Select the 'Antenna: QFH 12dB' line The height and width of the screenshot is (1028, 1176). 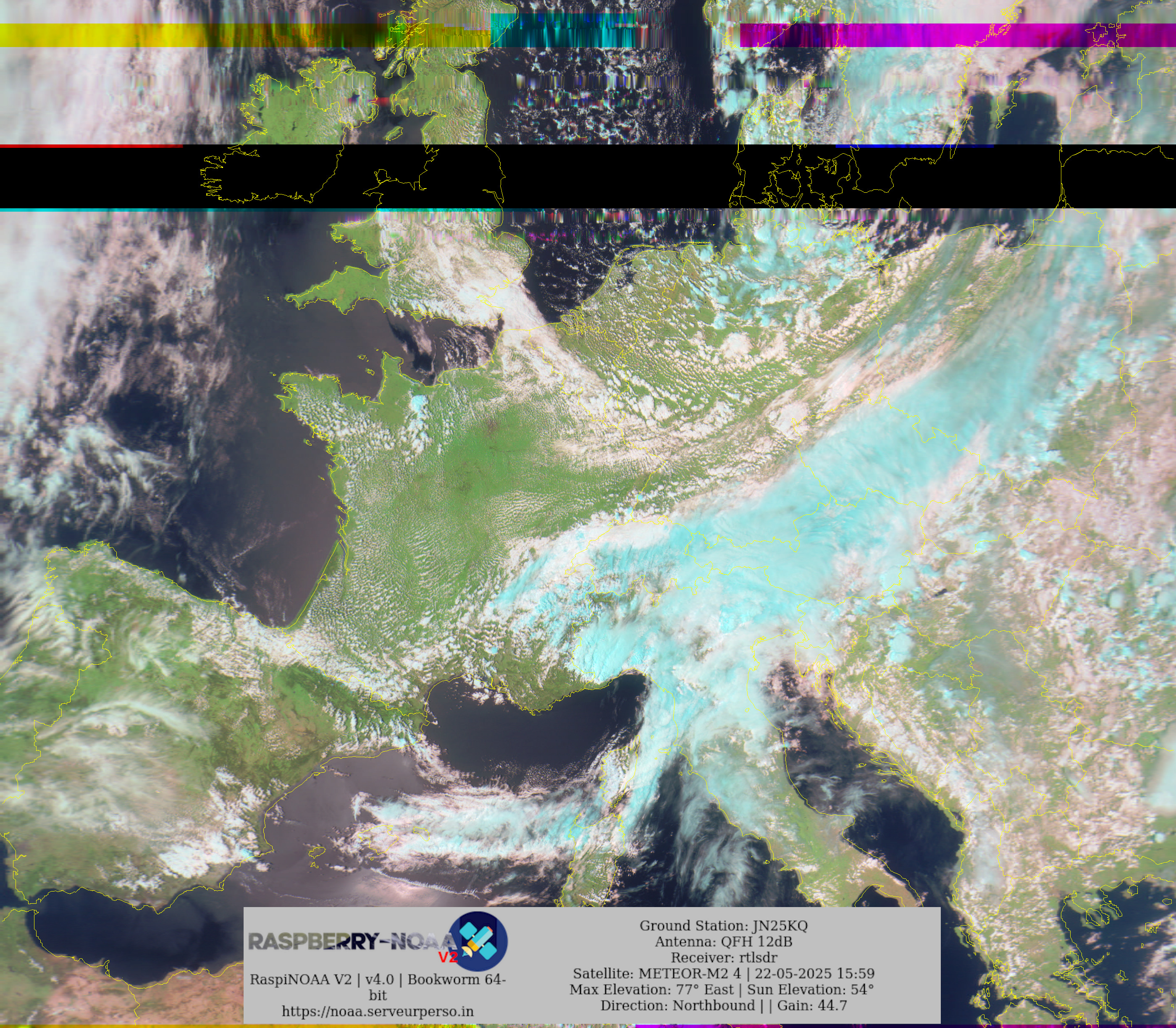(x=723, y=941)
